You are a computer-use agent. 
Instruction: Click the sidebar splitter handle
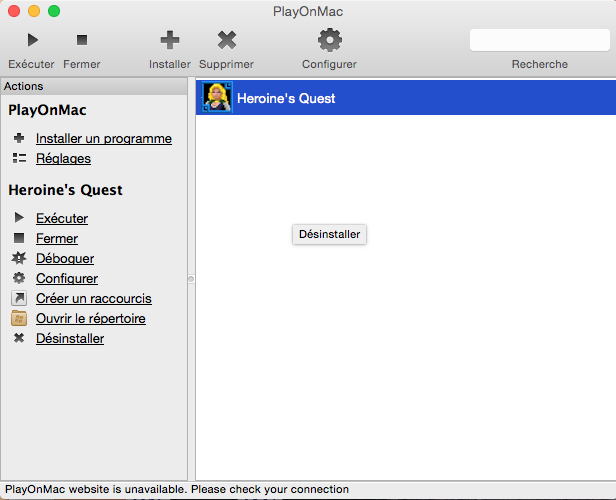(x=191, y=279)
